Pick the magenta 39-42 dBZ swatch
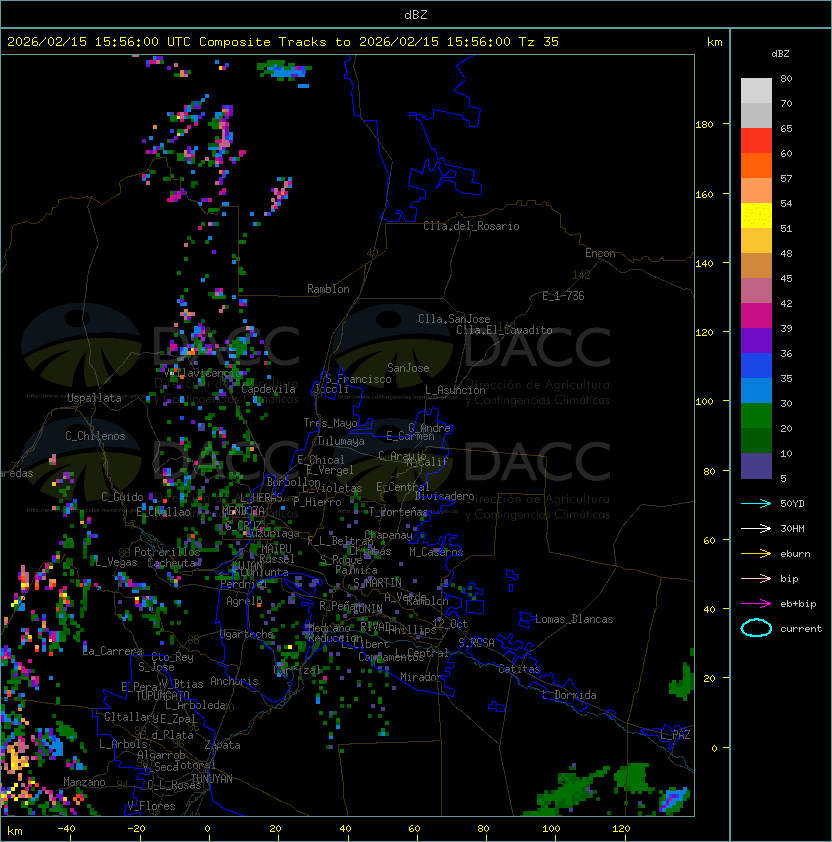 [x=756, y=315]
